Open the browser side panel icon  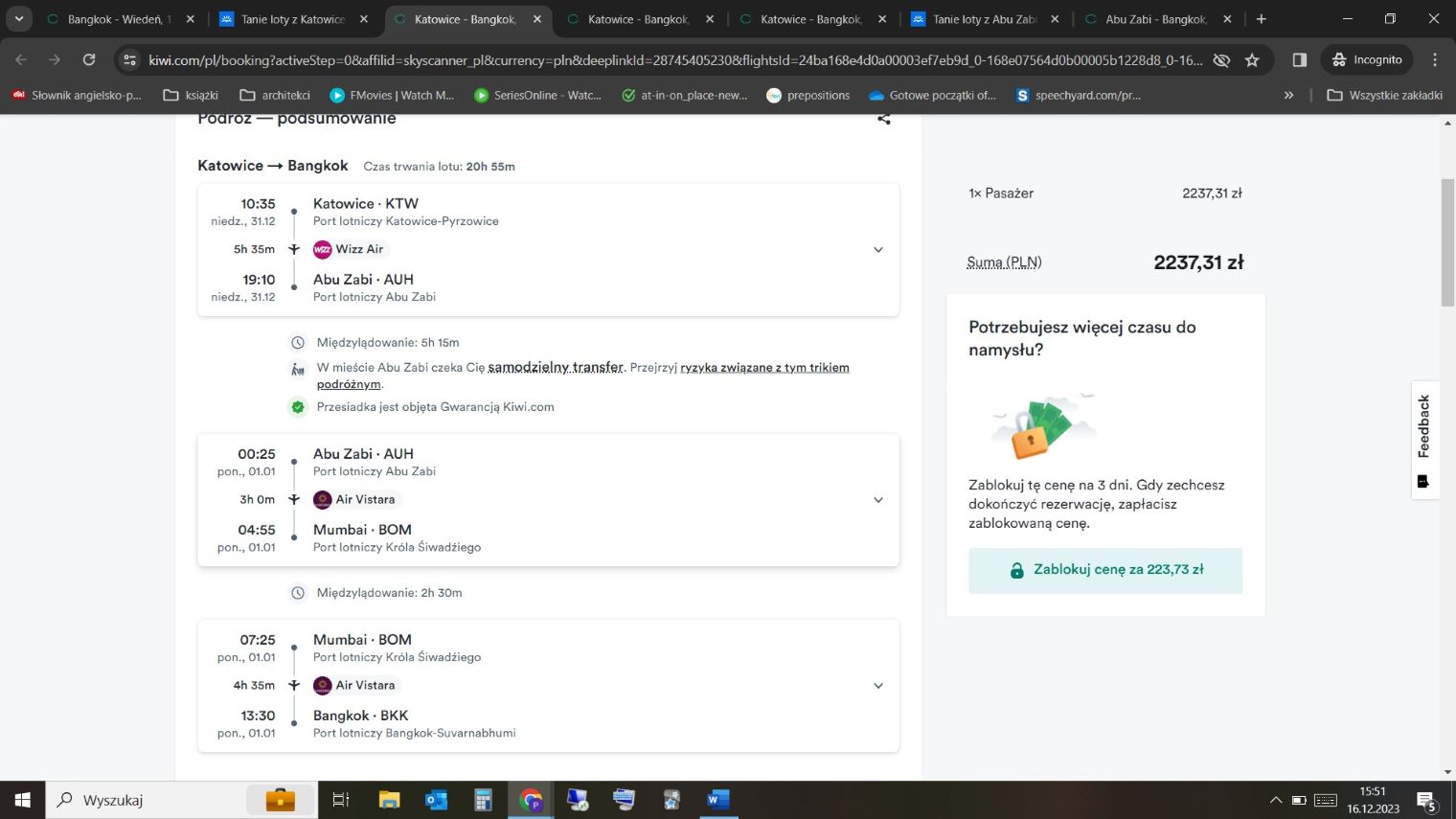1300,59
